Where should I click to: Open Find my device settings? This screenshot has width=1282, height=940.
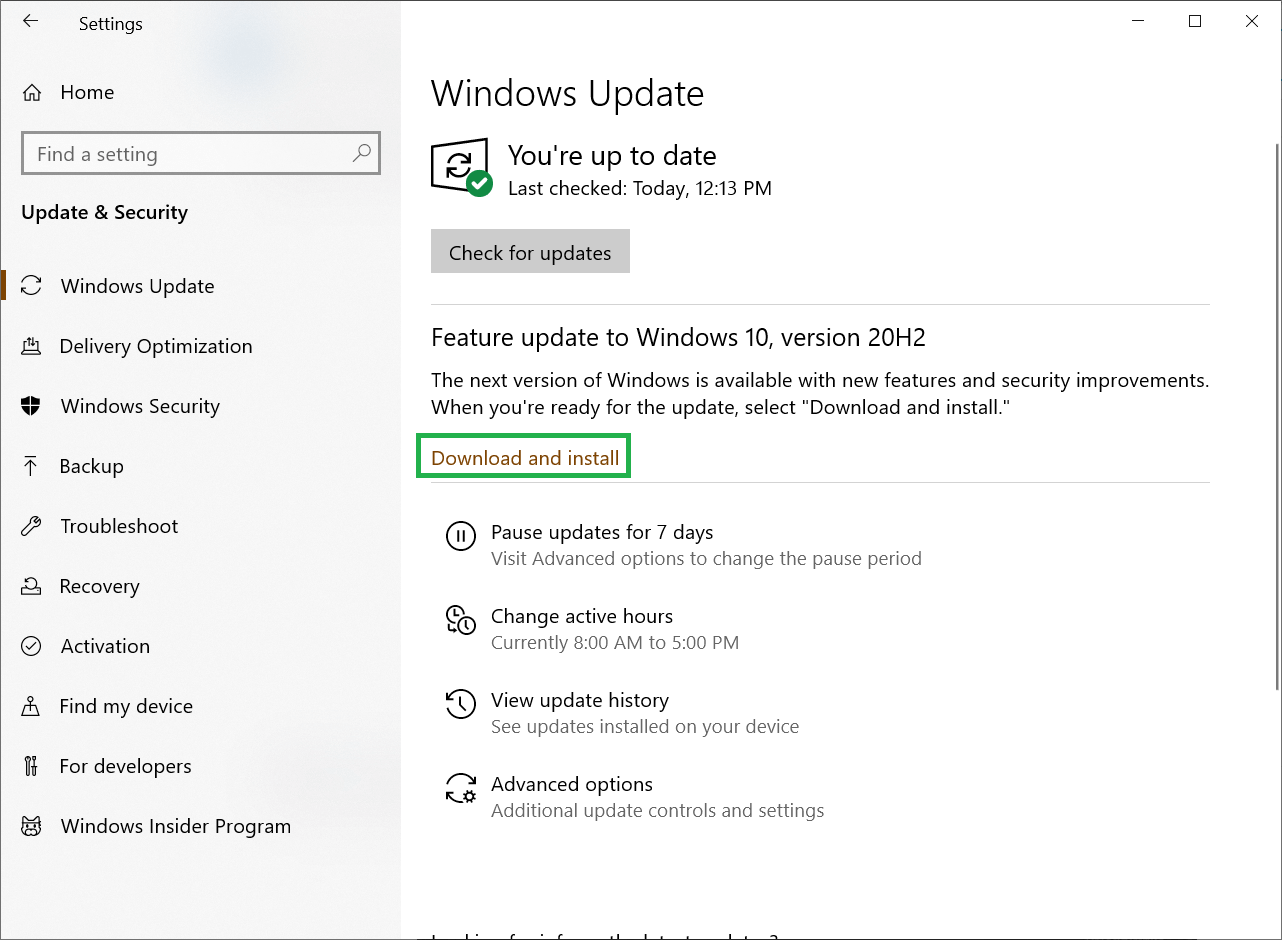coord(126,706)
